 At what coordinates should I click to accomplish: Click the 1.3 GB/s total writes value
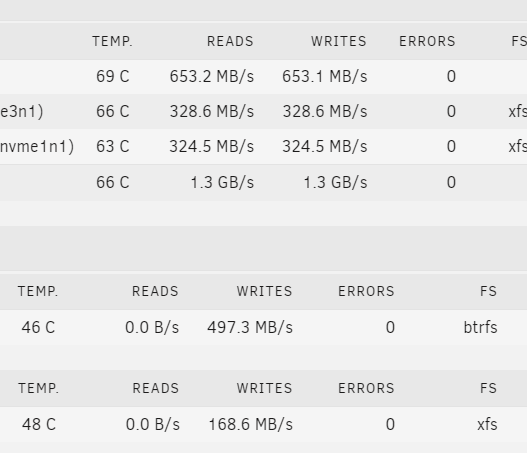click(x=335, y=182)
